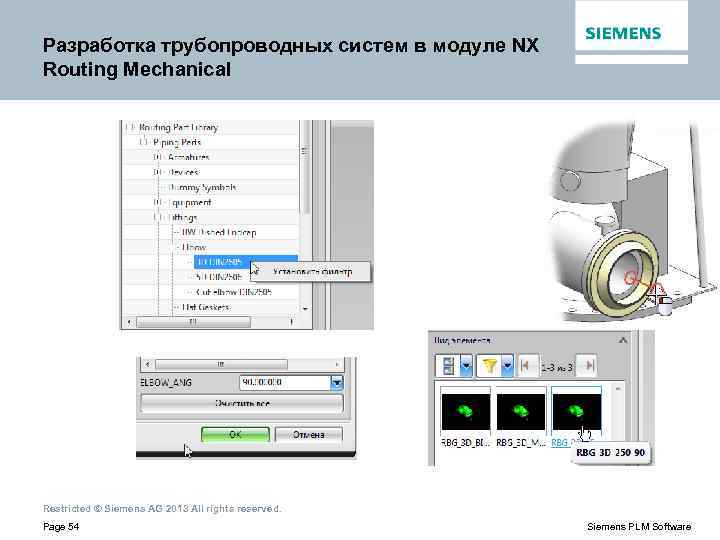
Task: Click the RBG 3D 250 90 tooltip
Action: (610, 453)
